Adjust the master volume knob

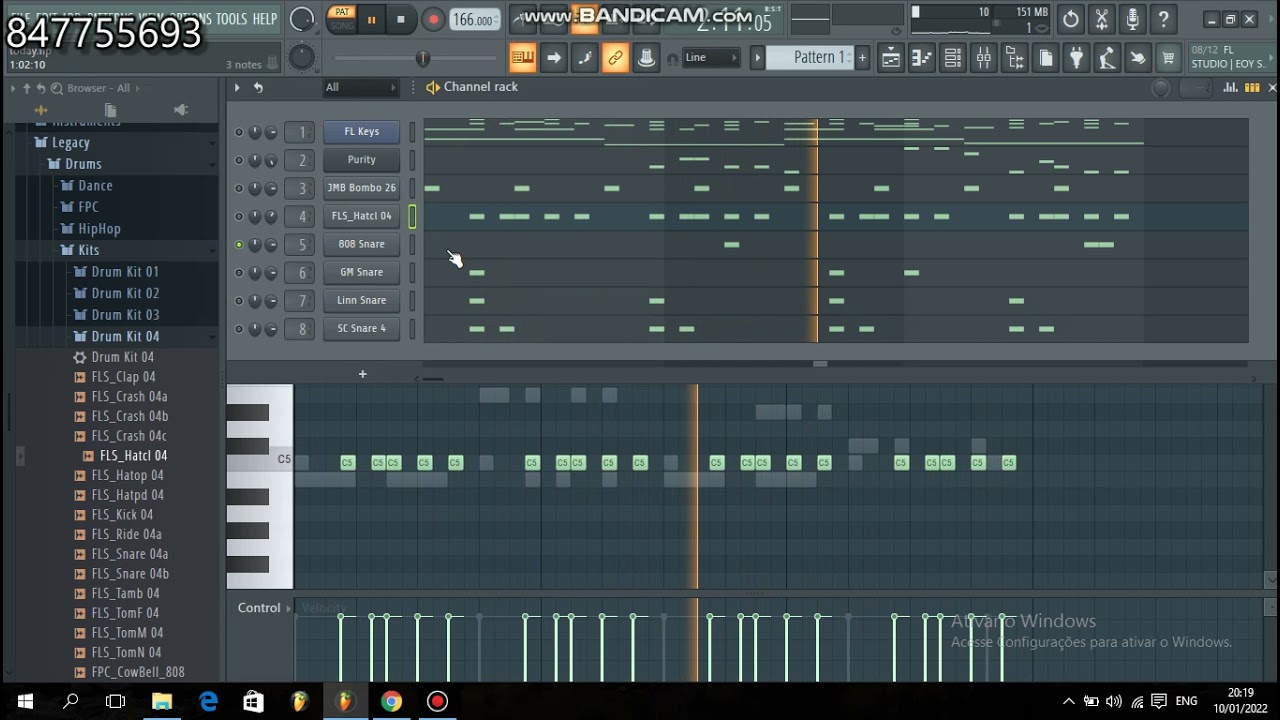coord(301,19)
